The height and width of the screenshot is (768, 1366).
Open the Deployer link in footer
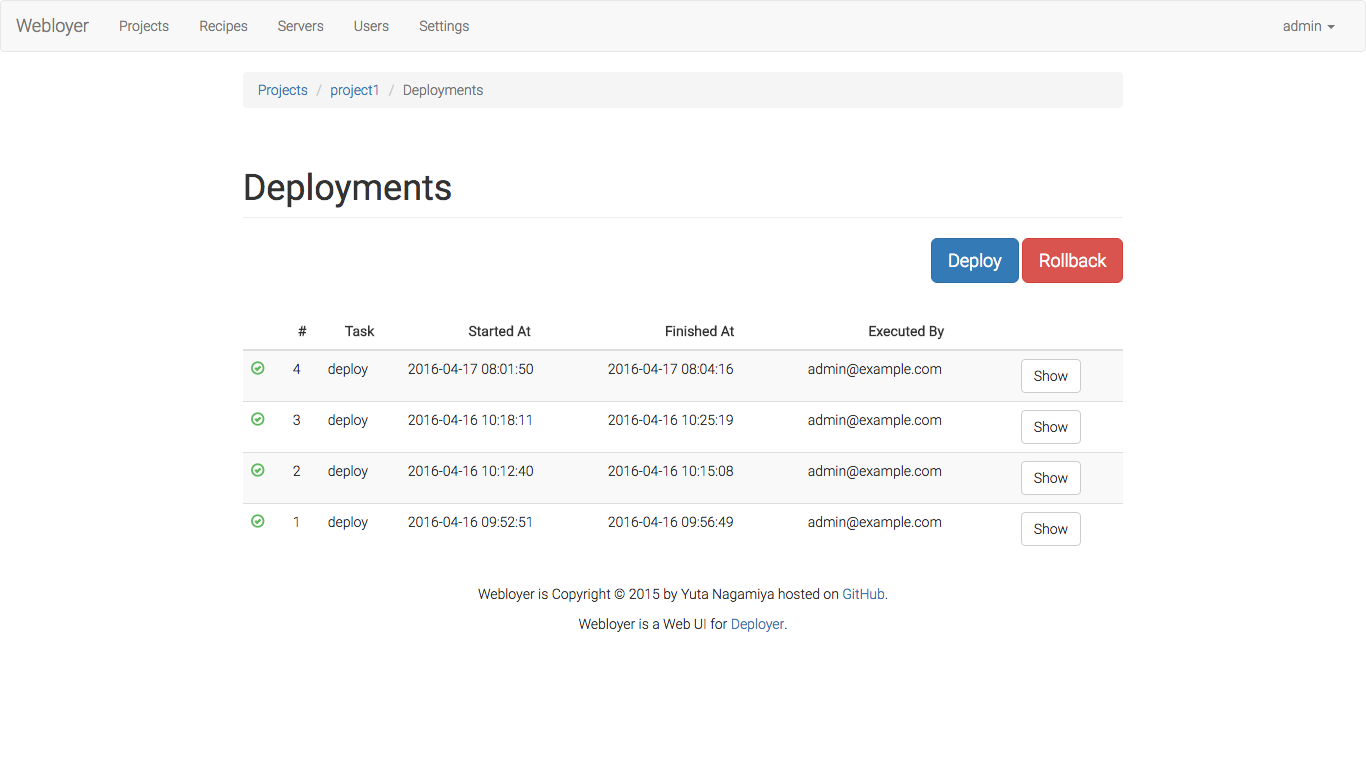click(x=757, y=624)
